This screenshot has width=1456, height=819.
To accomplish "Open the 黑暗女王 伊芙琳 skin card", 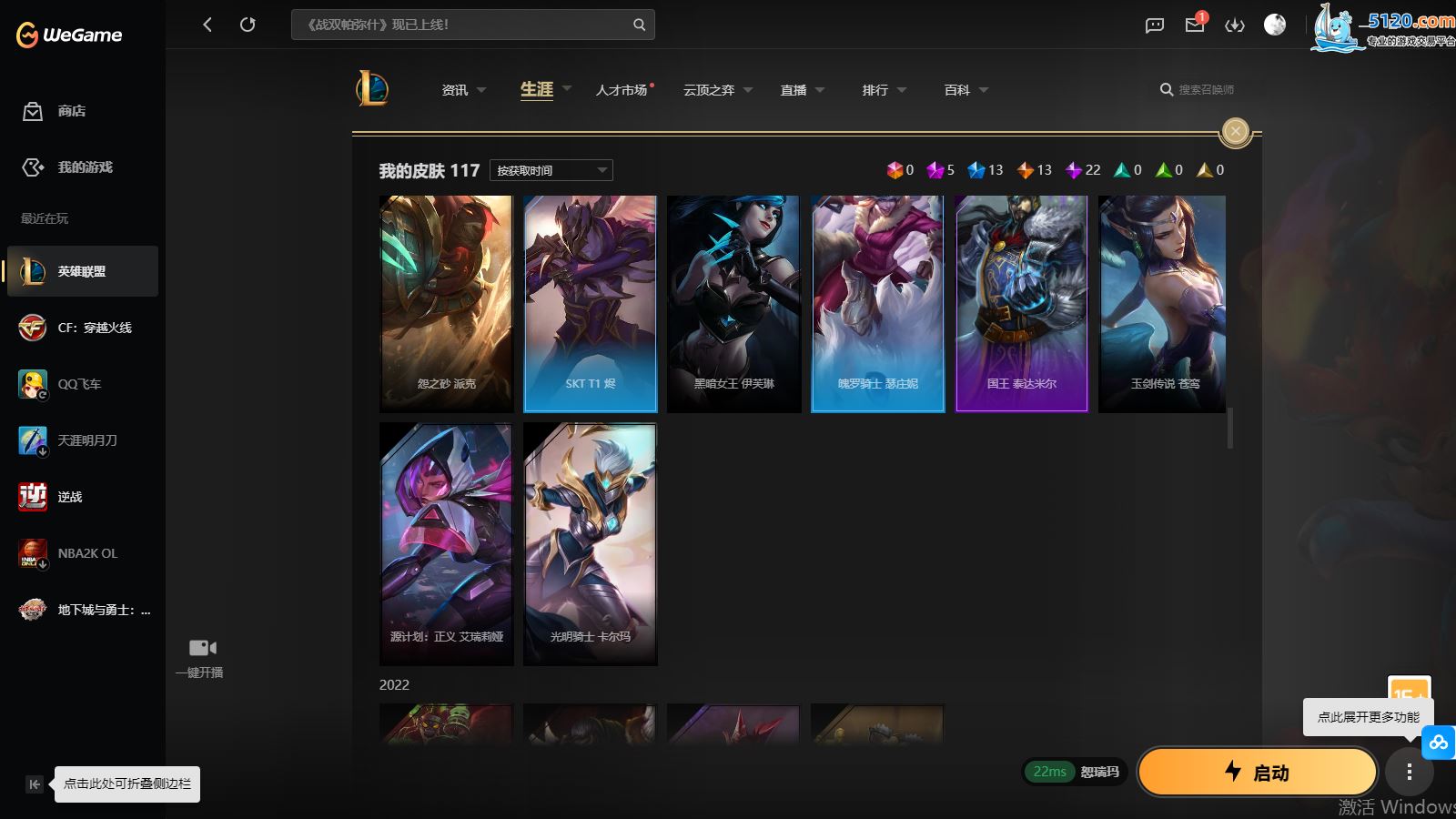I will pos(734,304).
